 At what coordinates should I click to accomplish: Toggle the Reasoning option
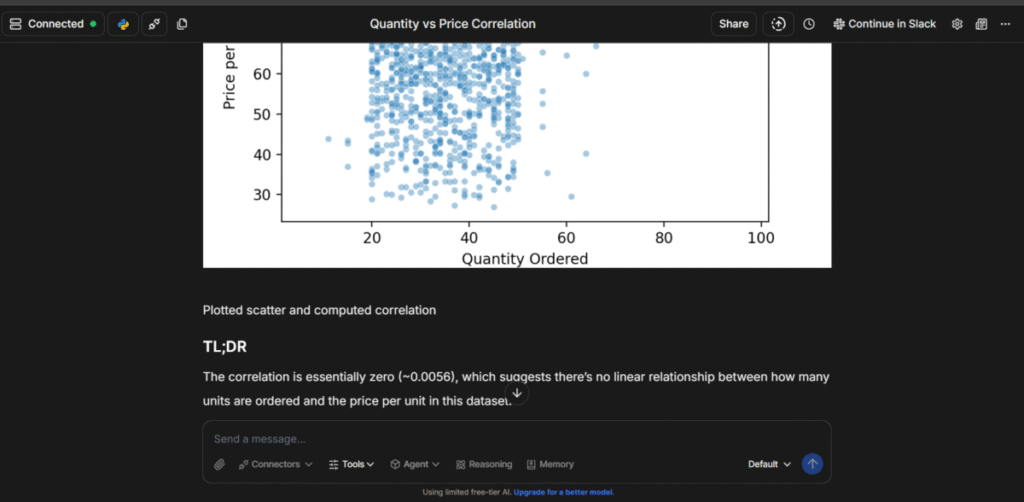click(x=484, y=464)
